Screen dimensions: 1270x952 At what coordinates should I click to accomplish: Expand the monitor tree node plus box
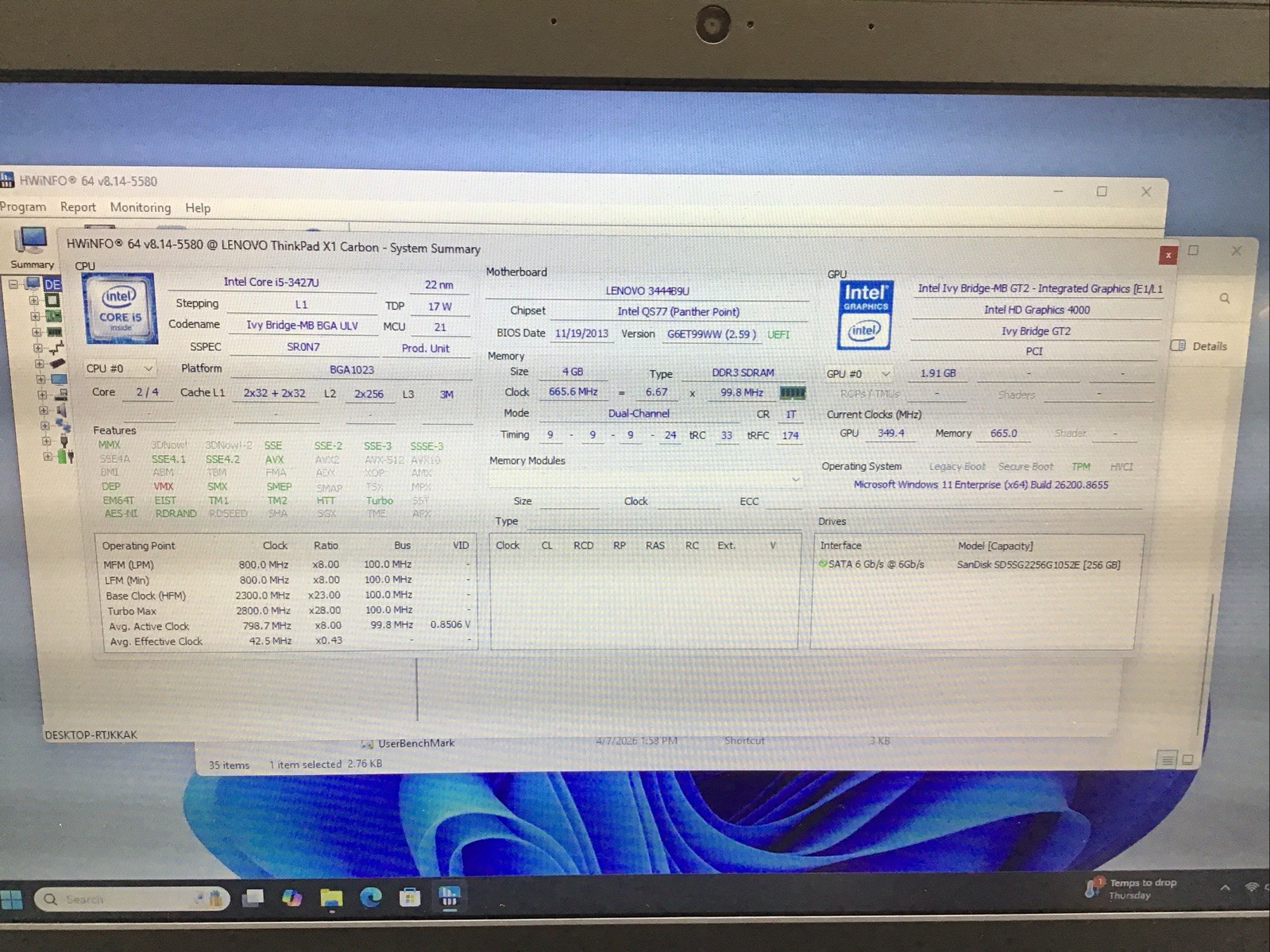point(41,379)
